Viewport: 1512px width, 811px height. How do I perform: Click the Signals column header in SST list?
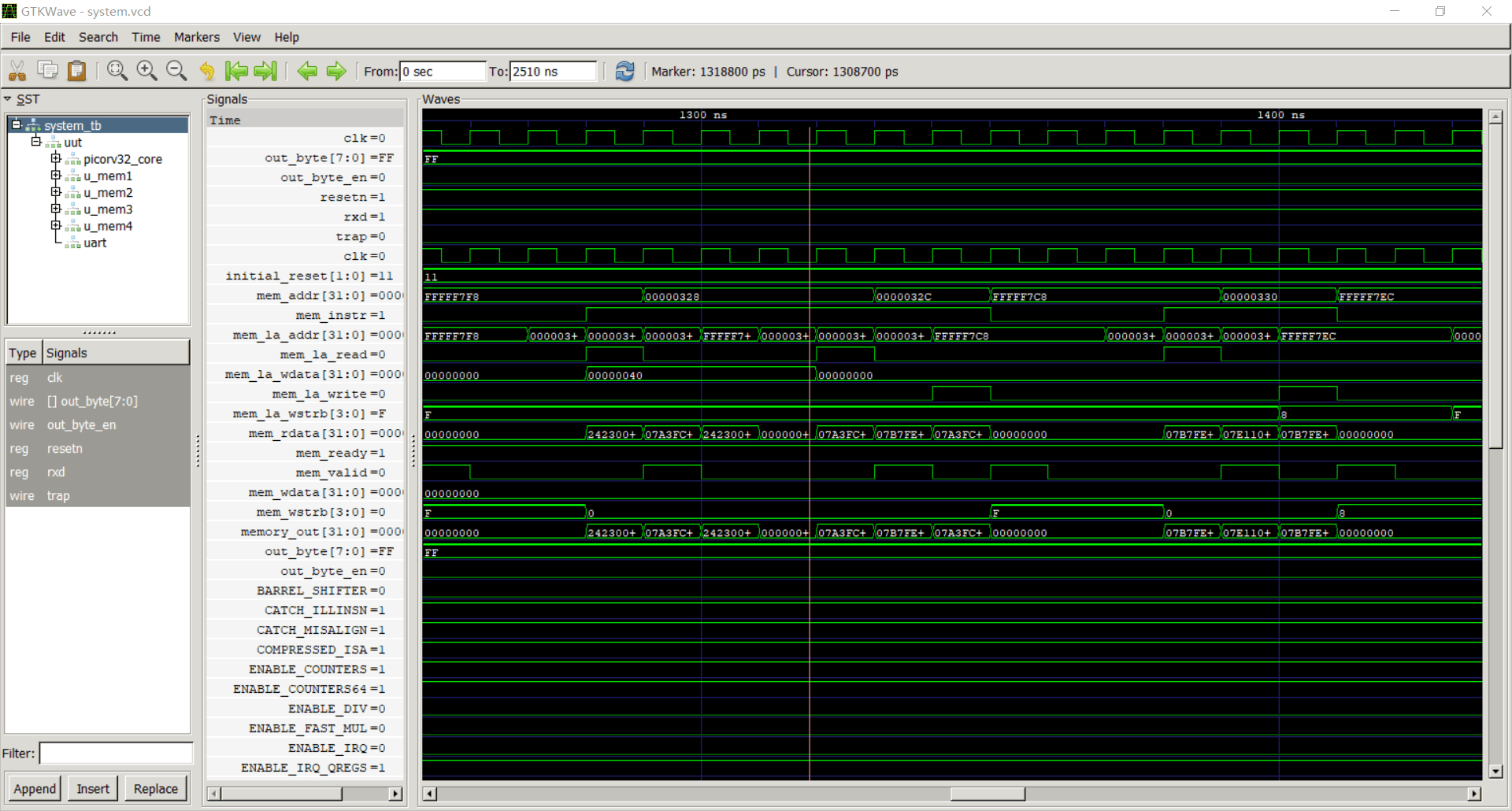coord(116,353)
